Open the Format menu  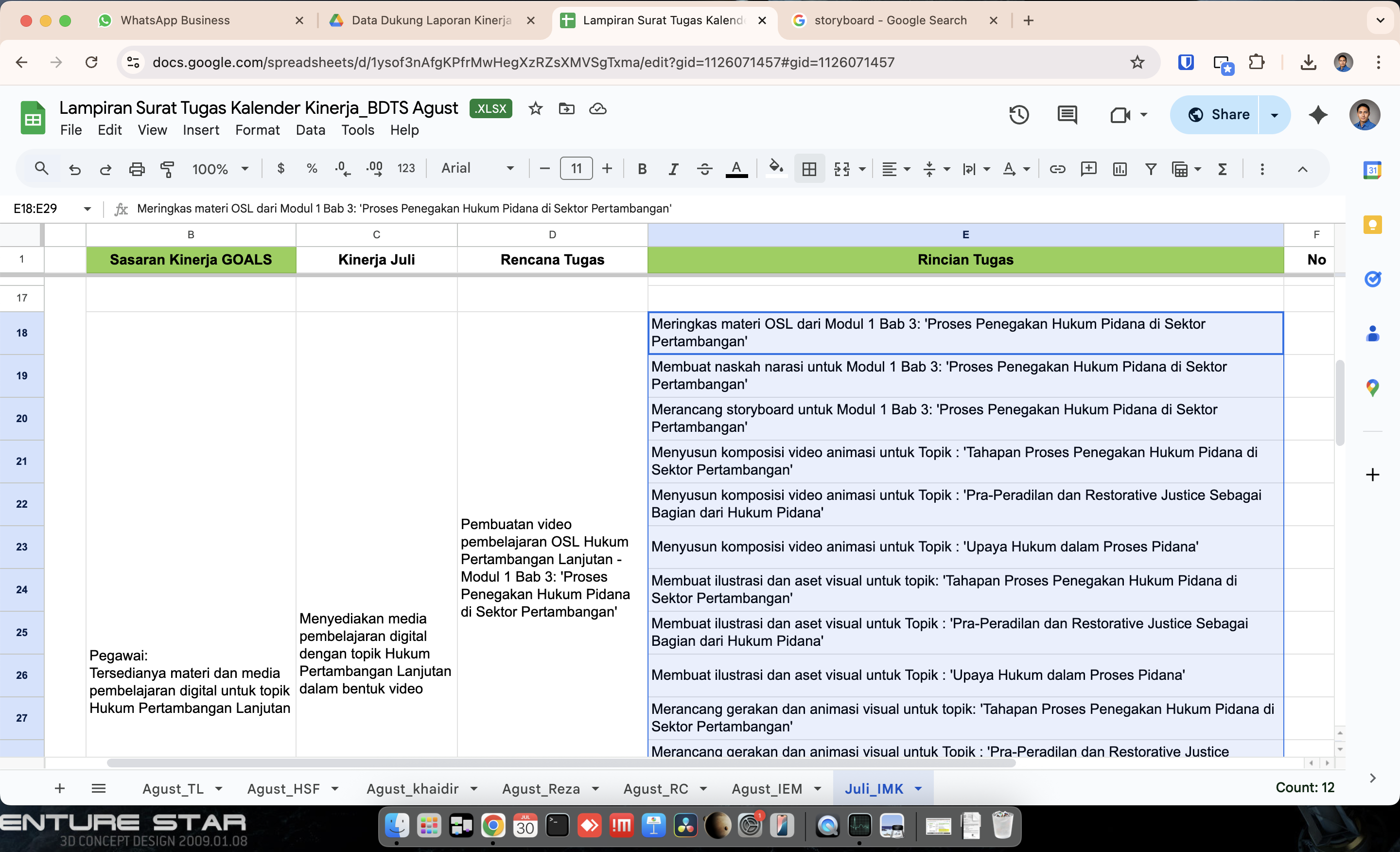257,130
